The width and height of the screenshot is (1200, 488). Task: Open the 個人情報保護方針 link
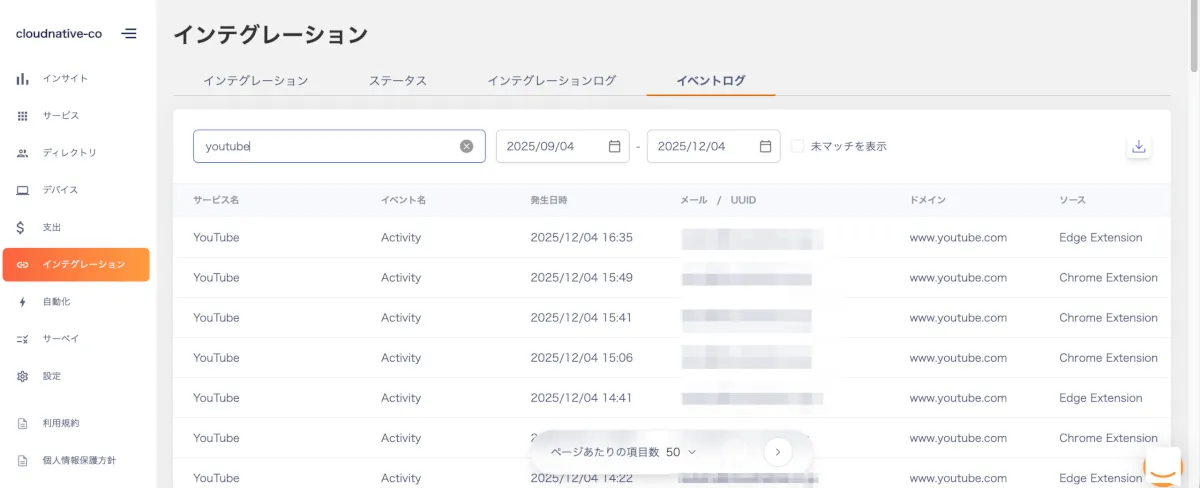pyautogui.click(x=79, y=461)
